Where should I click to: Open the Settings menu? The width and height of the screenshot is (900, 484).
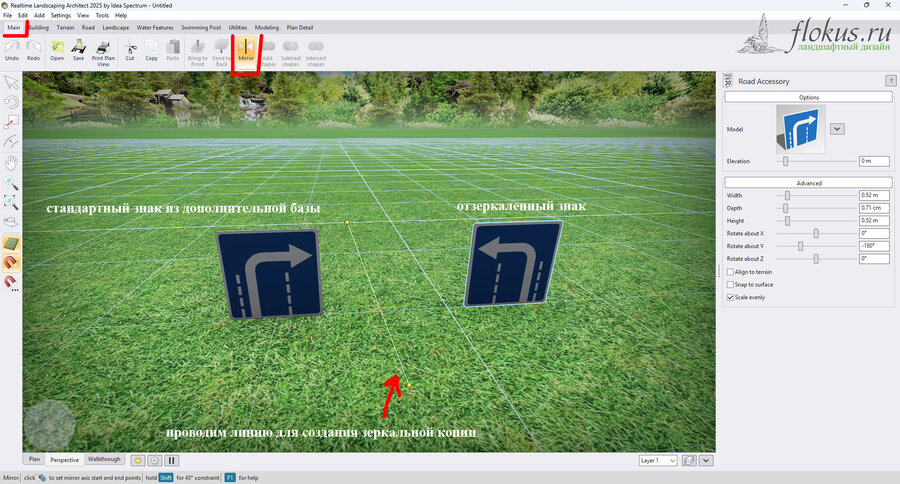pyautogui.click(x=61, y=16)
